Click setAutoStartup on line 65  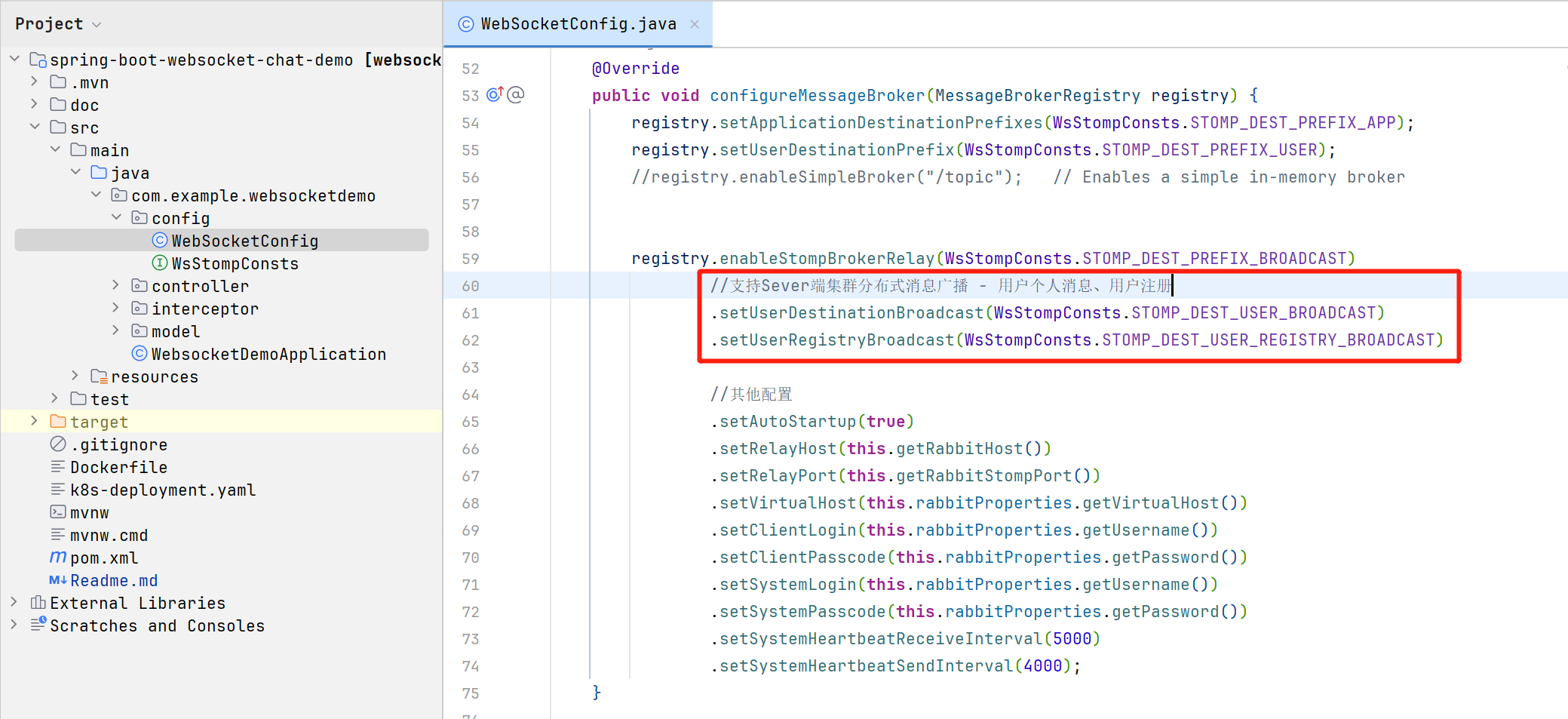point(787,421)
